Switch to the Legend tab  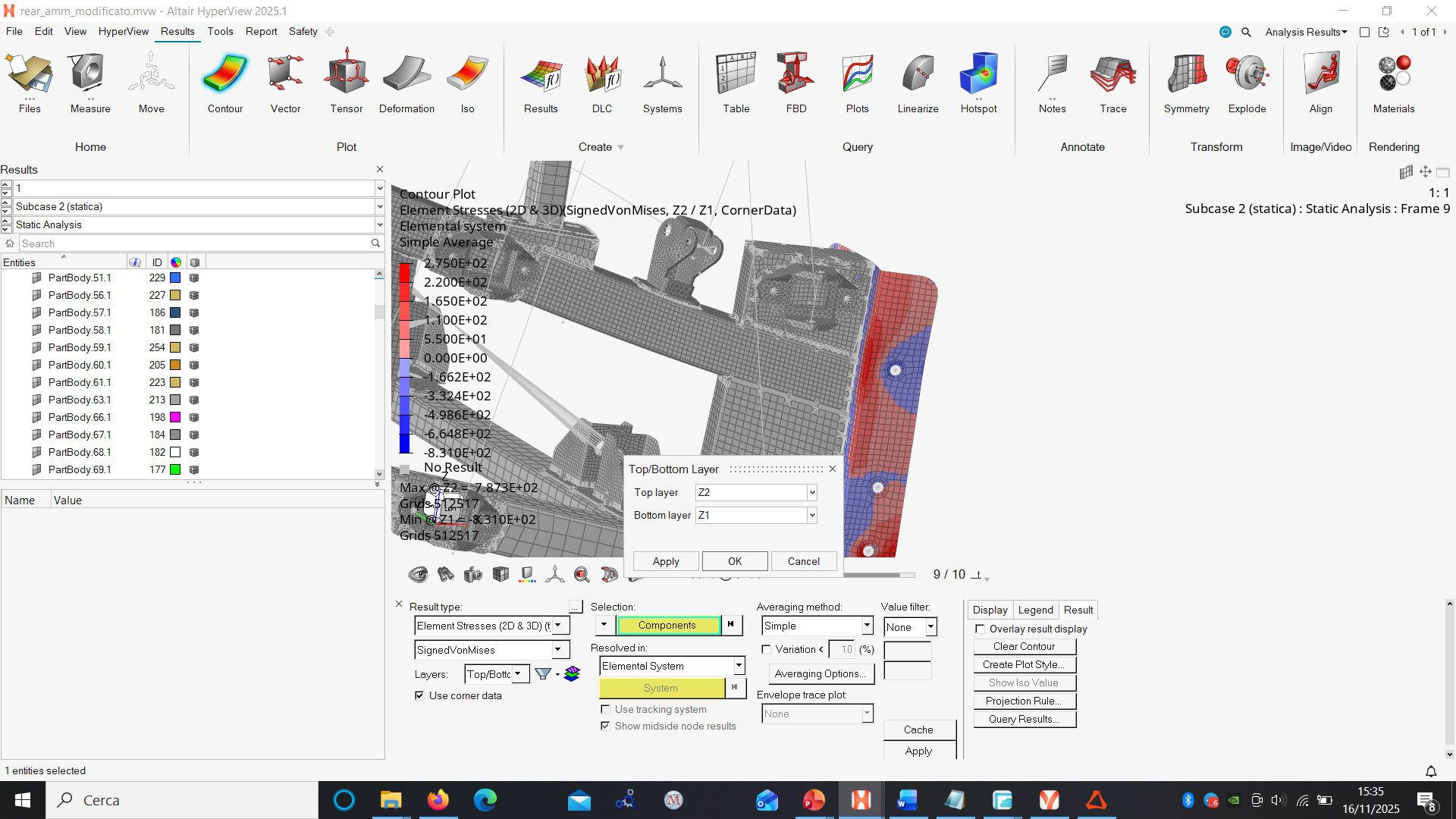tap(1035, 610)
